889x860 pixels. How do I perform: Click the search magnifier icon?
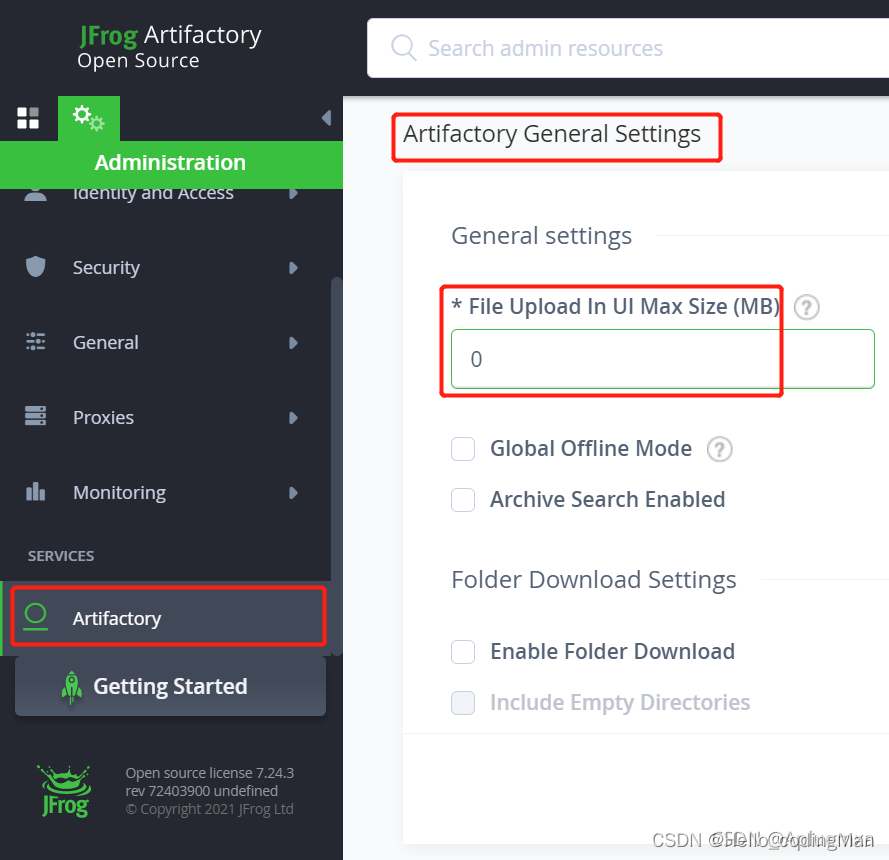click(403, 47)
